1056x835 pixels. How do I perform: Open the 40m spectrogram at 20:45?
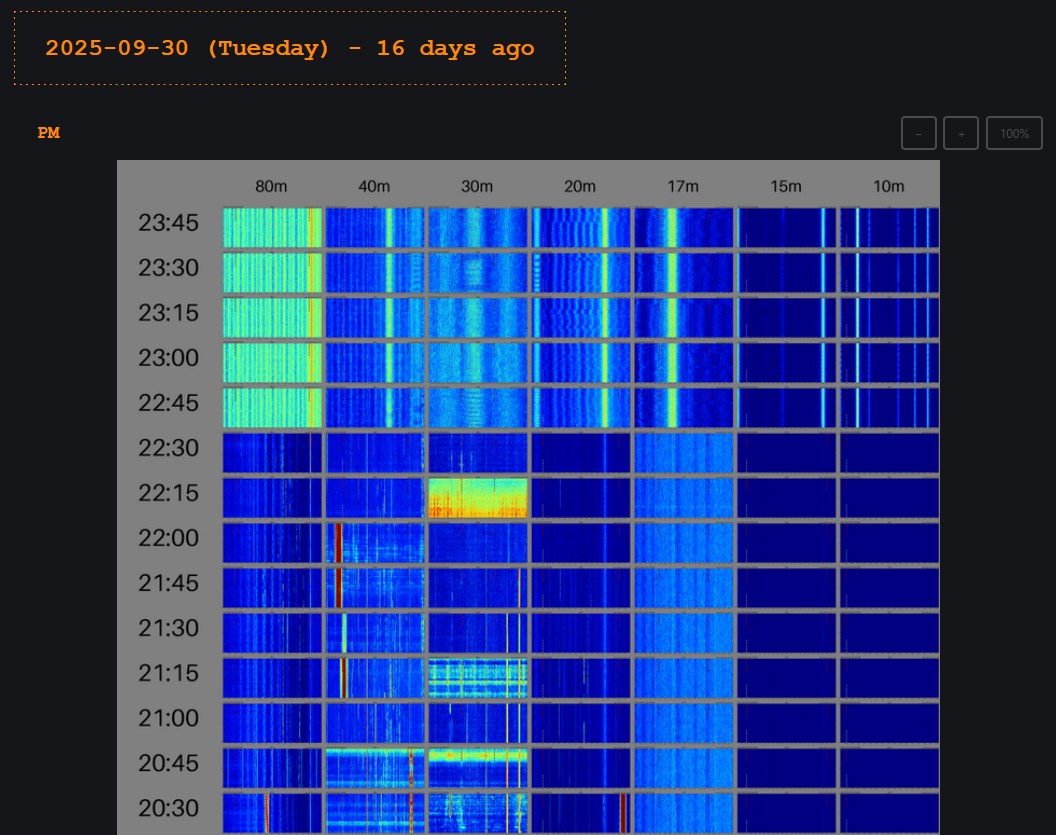click(x=375, y=768)
